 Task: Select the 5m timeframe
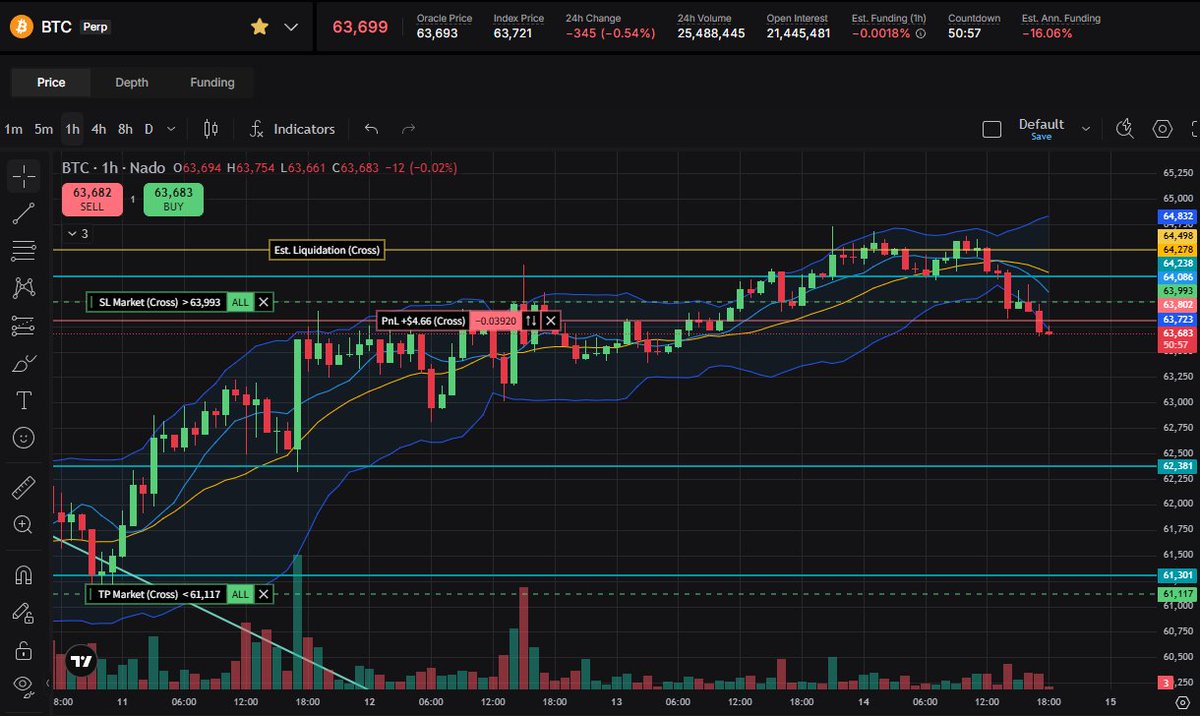pos(43,128)
